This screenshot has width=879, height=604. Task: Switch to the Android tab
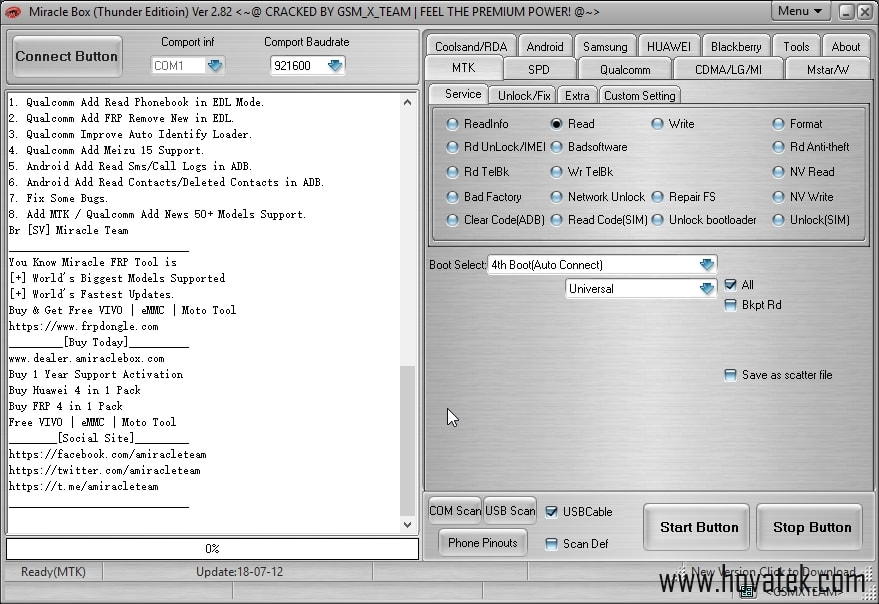pos(545,47)
